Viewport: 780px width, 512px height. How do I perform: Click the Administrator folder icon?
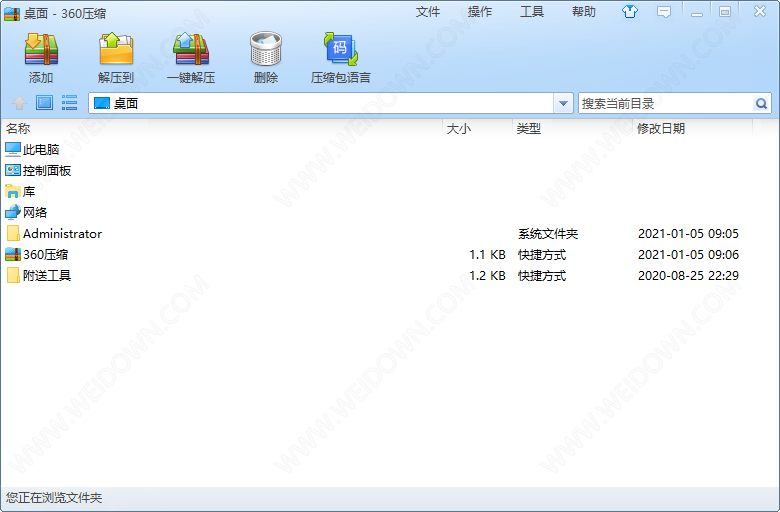(13, 233)
